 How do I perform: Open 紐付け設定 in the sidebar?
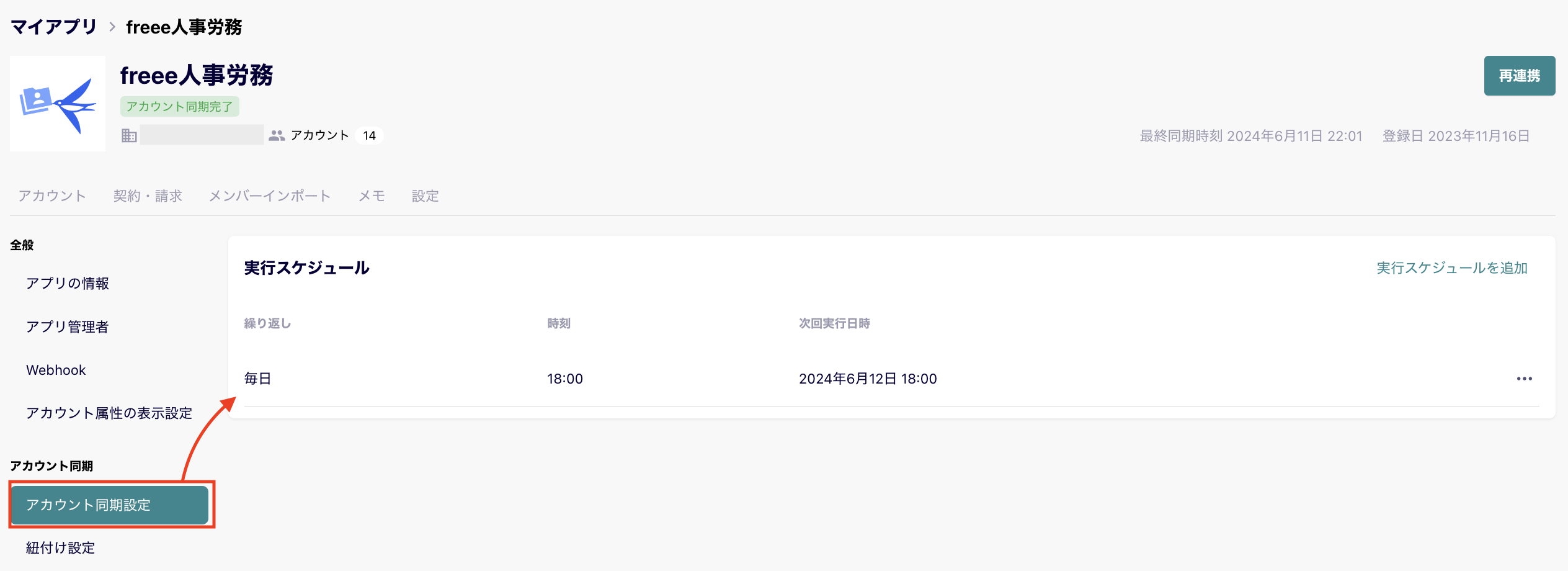click(61, 548)
